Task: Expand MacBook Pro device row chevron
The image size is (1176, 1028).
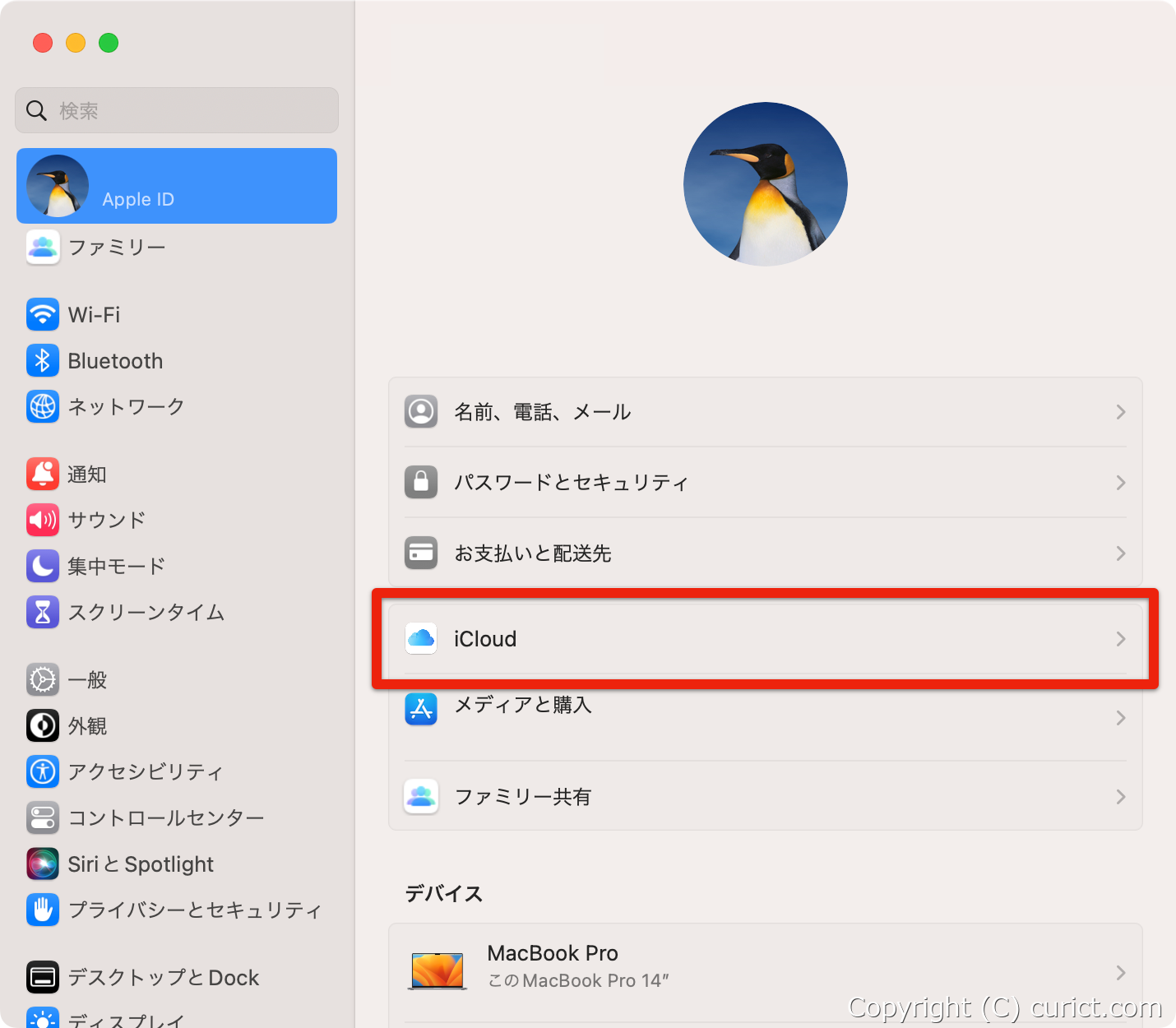Action: (x=1121, y=973)
